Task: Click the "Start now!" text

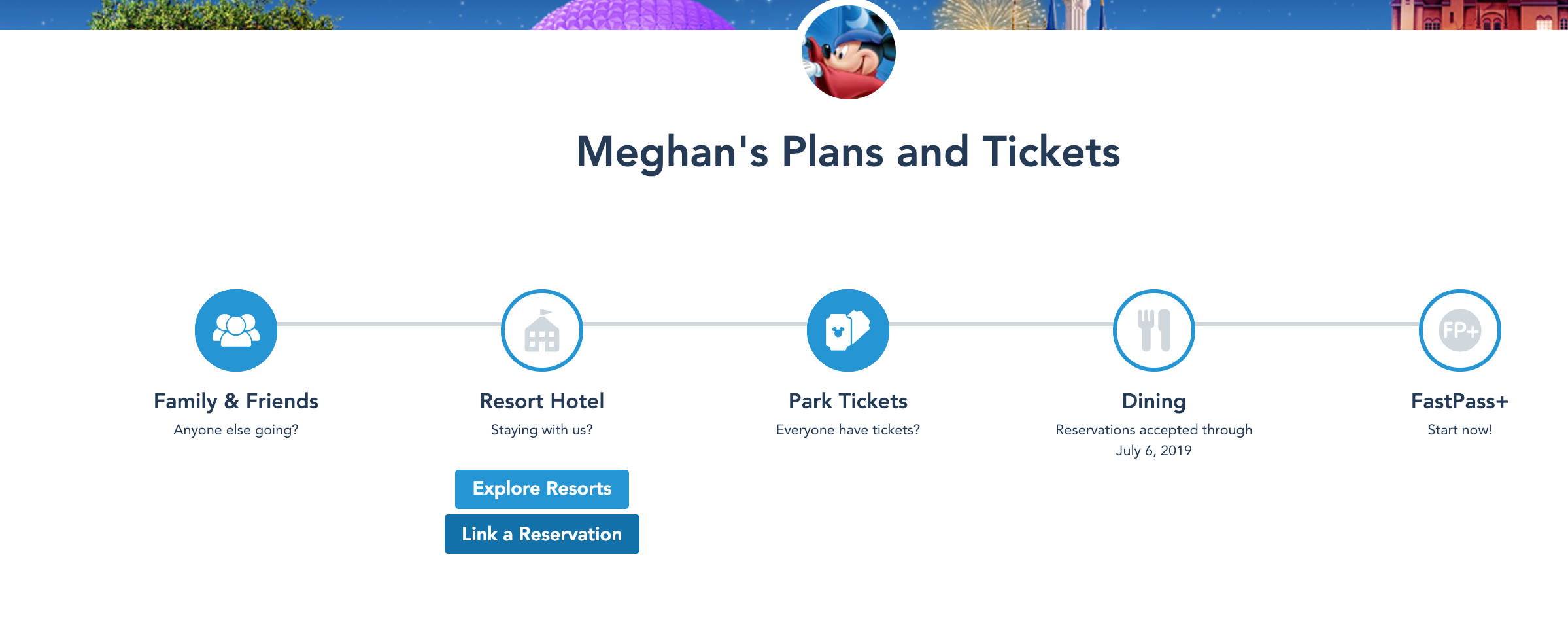Action: click(1459, 430)
